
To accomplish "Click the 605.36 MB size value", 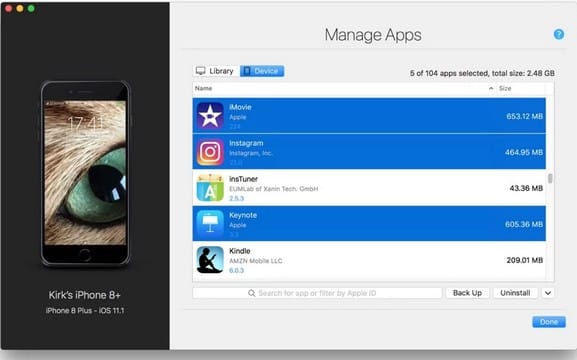I will point(524,224).
